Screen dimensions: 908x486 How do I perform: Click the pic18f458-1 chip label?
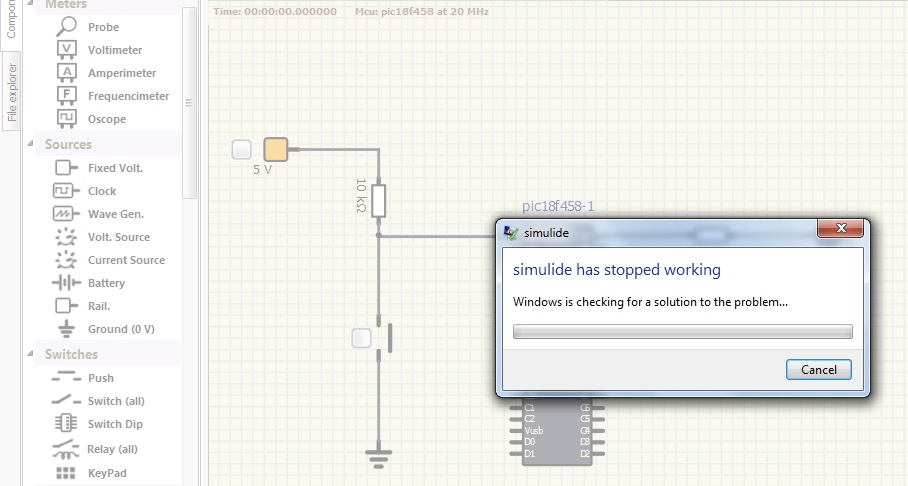click(558, 206)
